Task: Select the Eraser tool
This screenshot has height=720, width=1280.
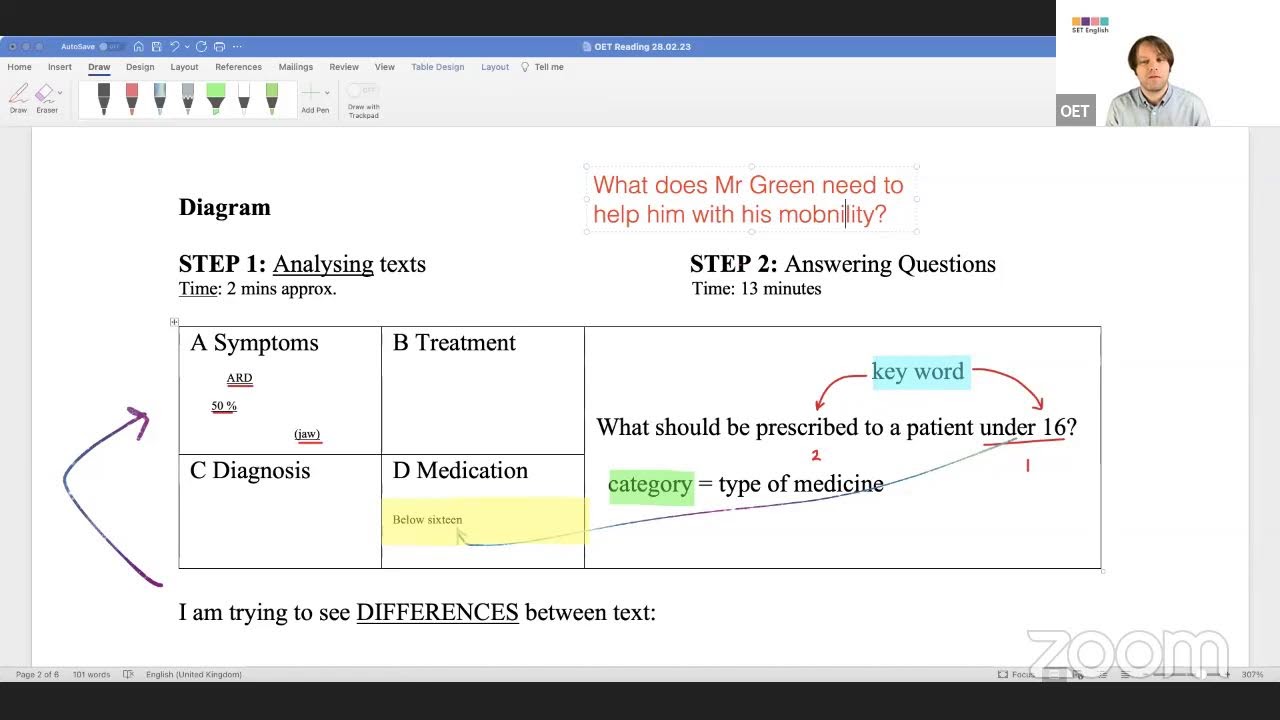Action: [x=45, y=98]
